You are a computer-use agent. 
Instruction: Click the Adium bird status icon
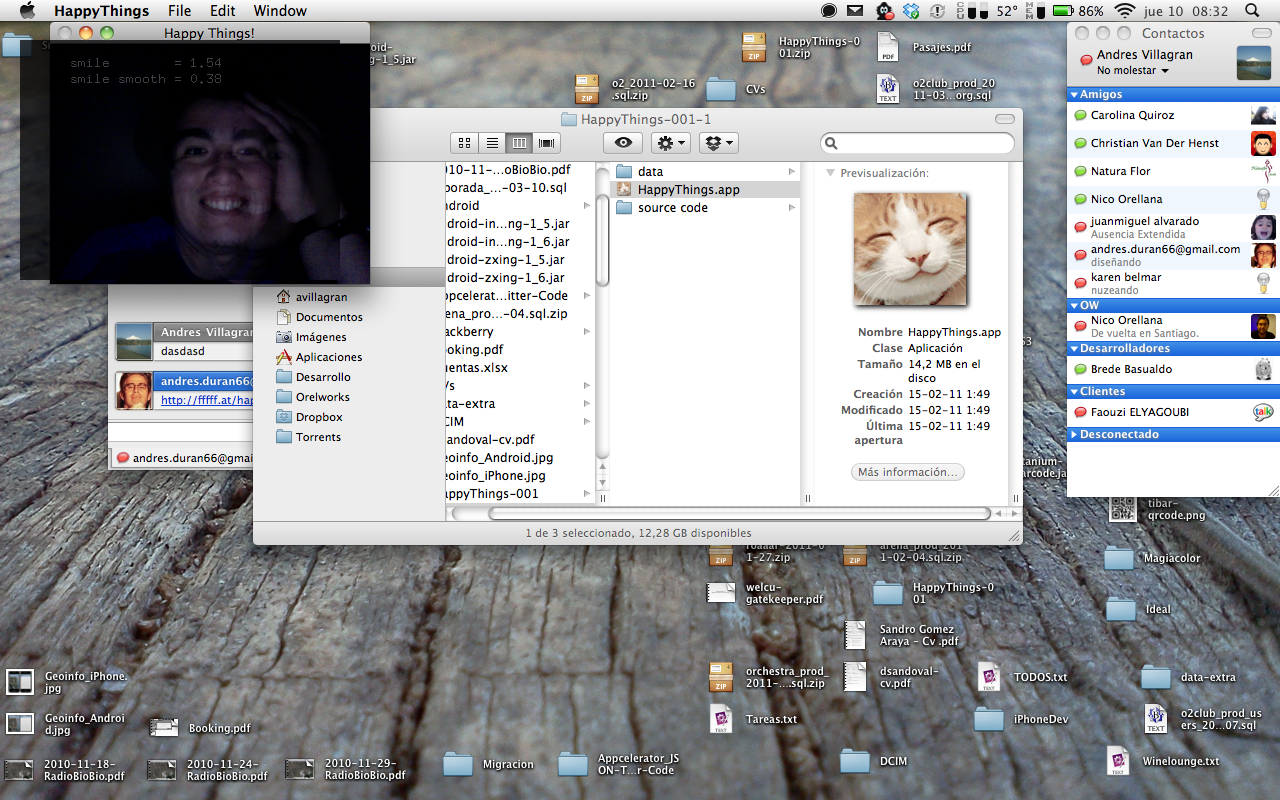point(884,11)
